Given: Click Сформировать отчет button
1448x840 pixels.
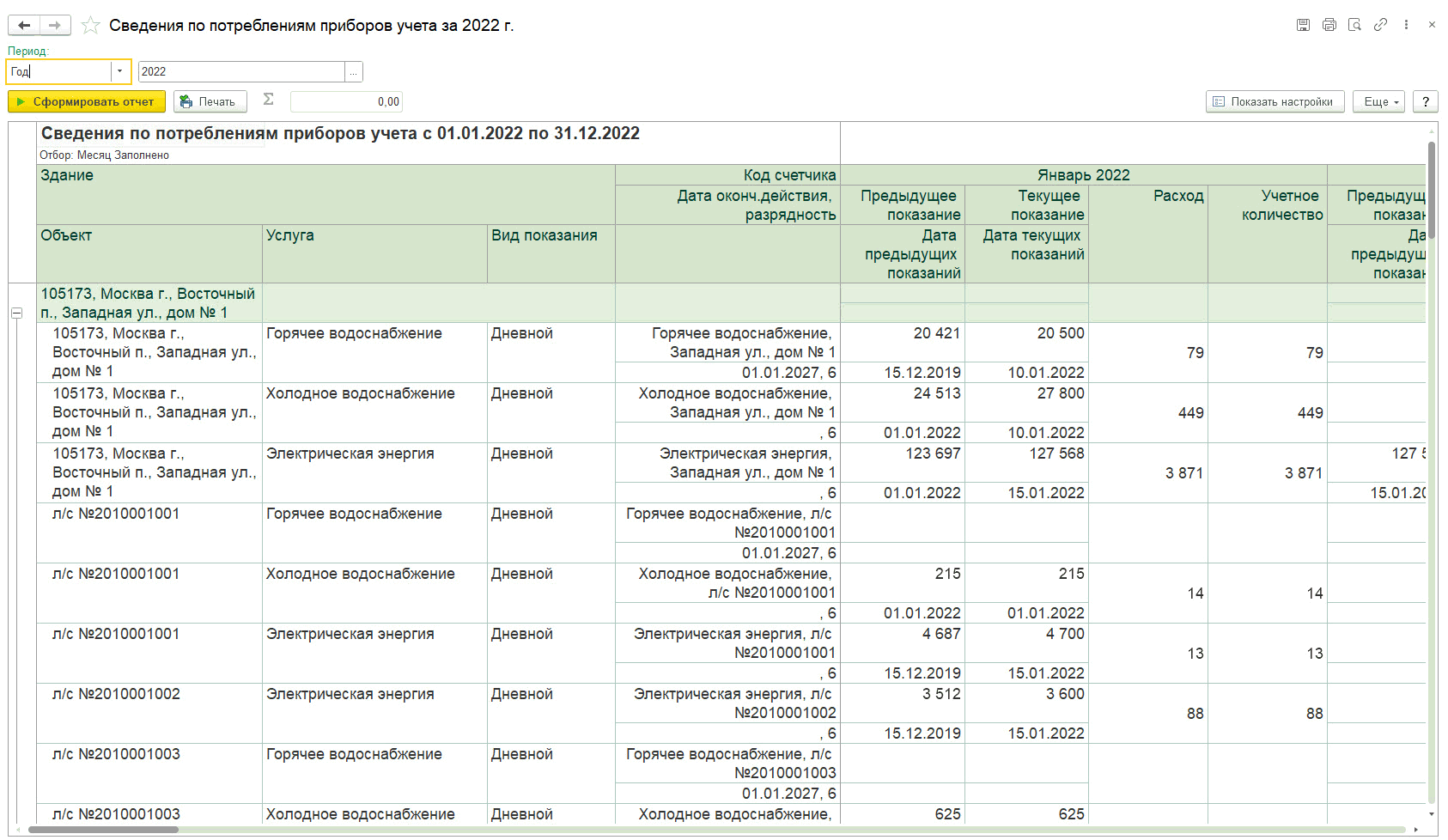Looking at the screenshot, I should pyautogui.click(x=87, y=101).
